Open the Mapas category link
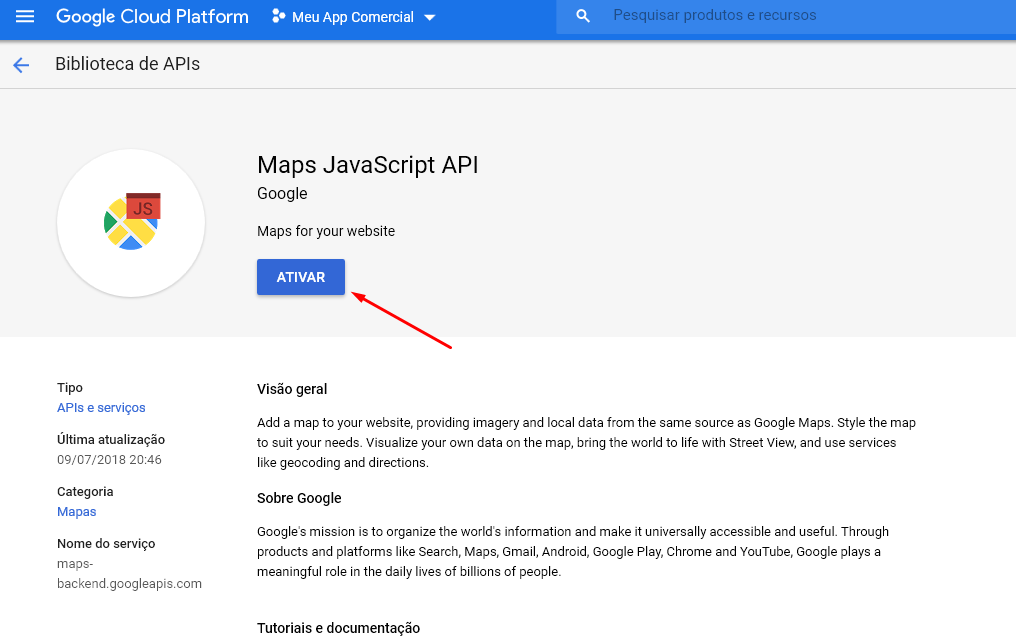1016x636 pixels. [x=76, y=512]
